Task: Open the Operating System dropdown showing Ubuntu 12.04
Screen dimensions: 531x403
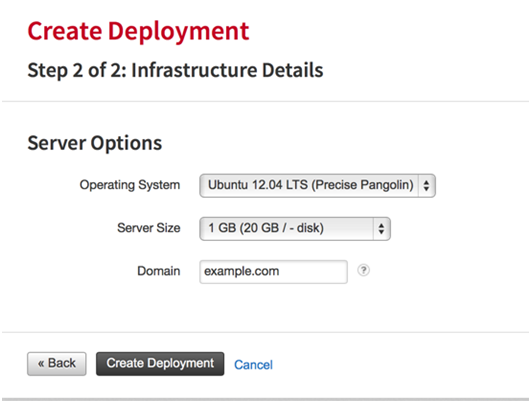Action: tap(317, 186)
